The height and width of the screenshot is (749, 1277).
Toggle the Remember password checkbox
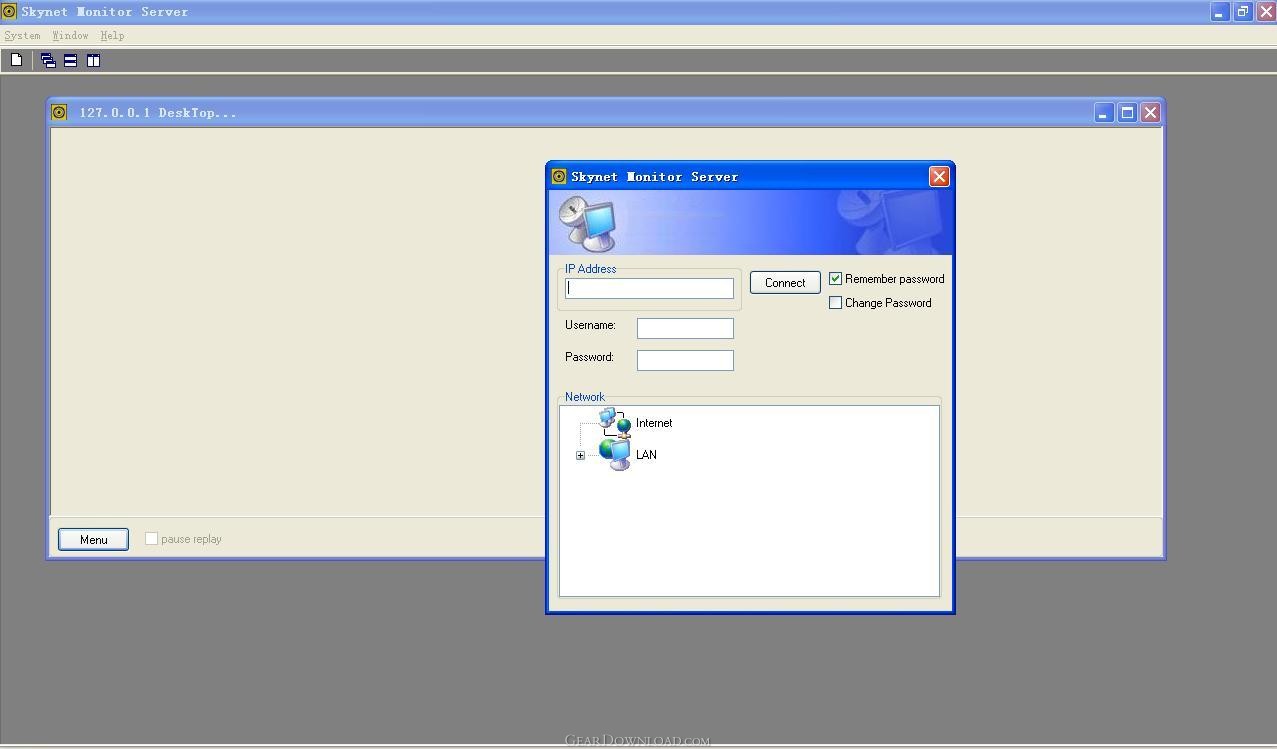click(x=835, y=279)
